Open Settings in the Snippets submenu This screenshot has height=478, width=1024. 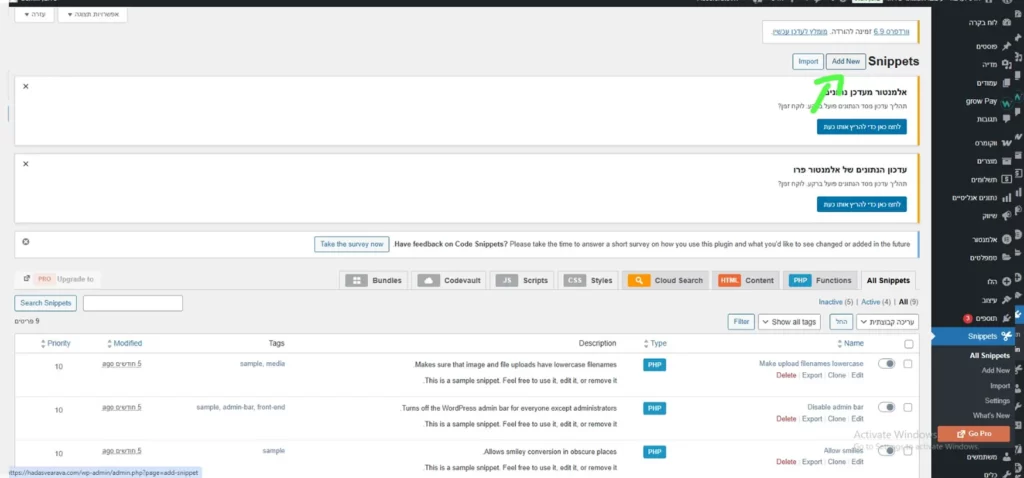(997, 400)
